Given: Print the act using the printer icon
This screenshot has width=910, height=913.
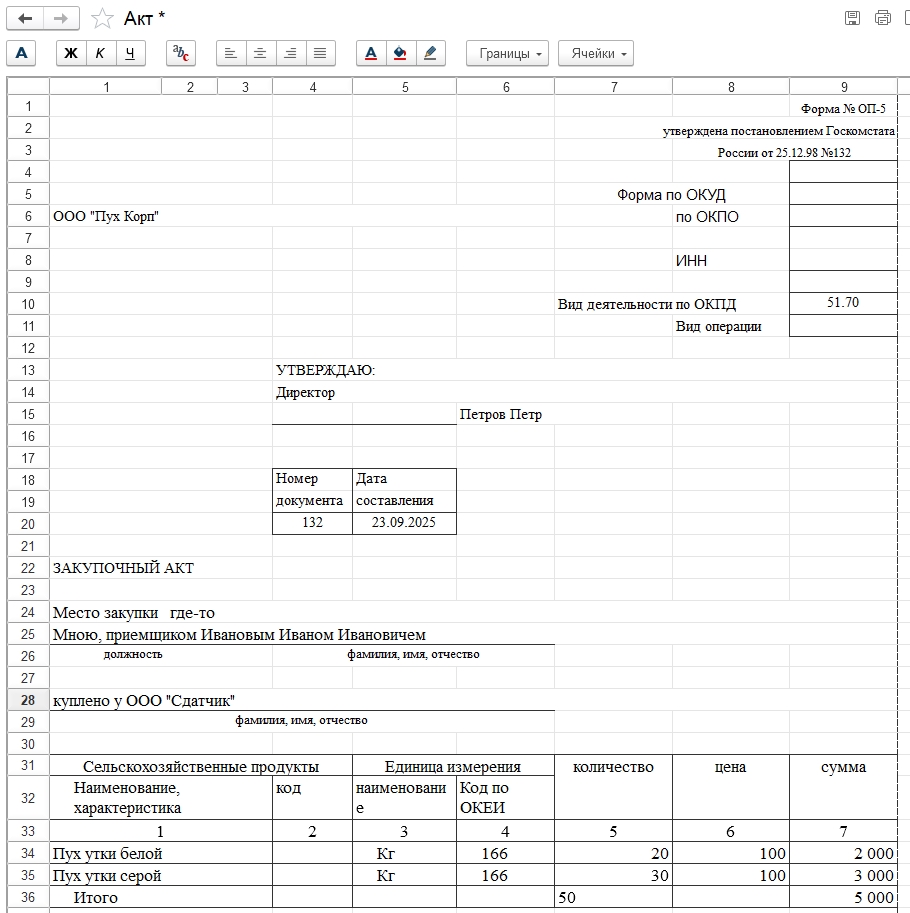Looking at the screenshot, I should pos(883,18).
